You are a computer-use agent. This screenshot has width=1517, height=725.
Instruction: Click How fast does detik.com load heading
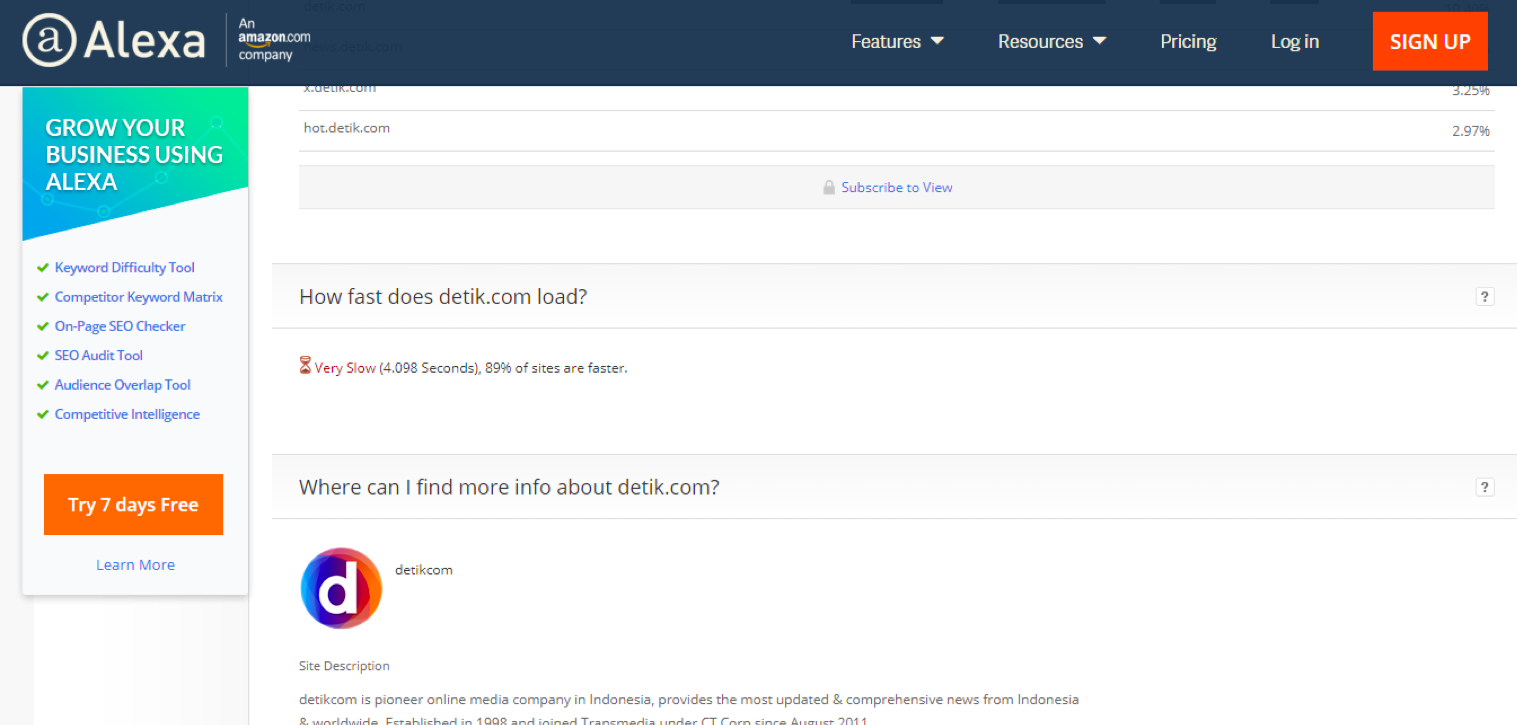tap(443, 297)
